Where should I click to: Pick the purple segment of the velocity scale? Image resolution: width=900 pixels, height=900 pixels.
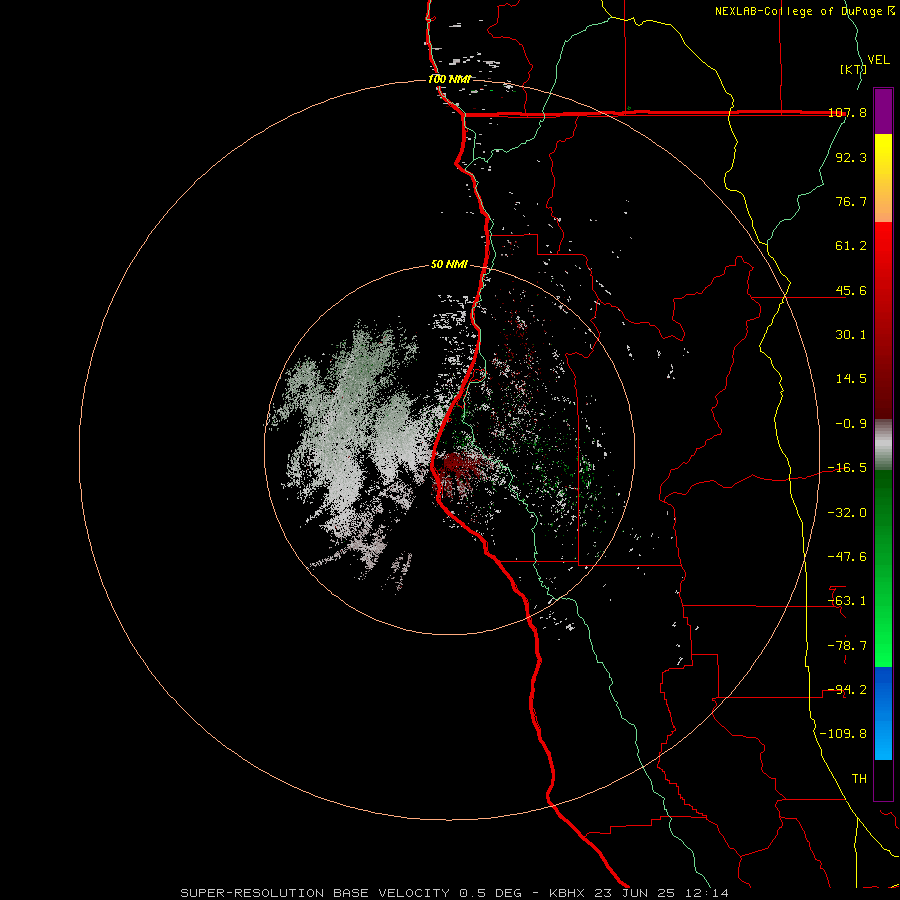pyautogui.click(x=883, y=112)
